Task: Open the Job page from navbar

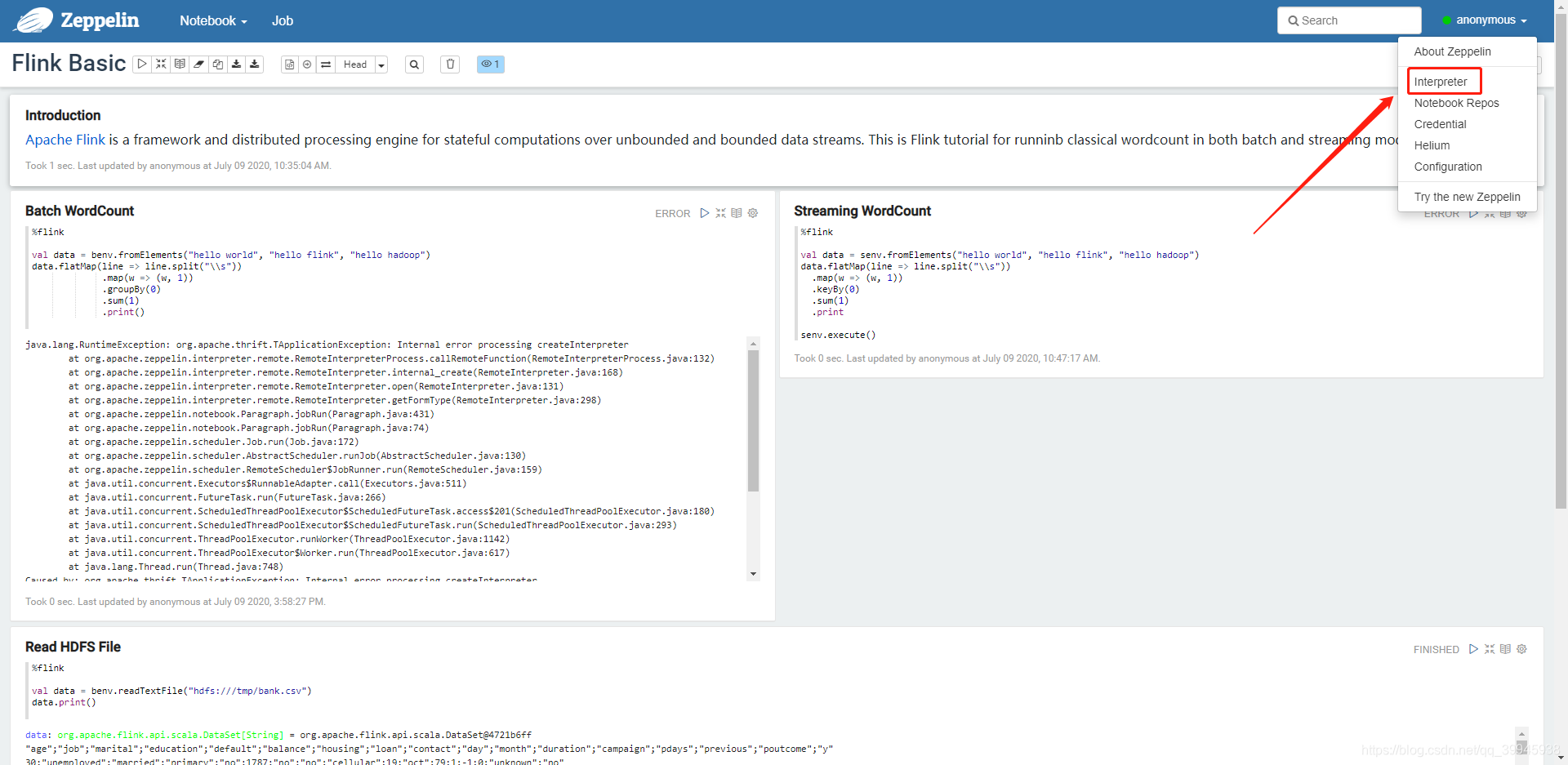Action: 283,20
